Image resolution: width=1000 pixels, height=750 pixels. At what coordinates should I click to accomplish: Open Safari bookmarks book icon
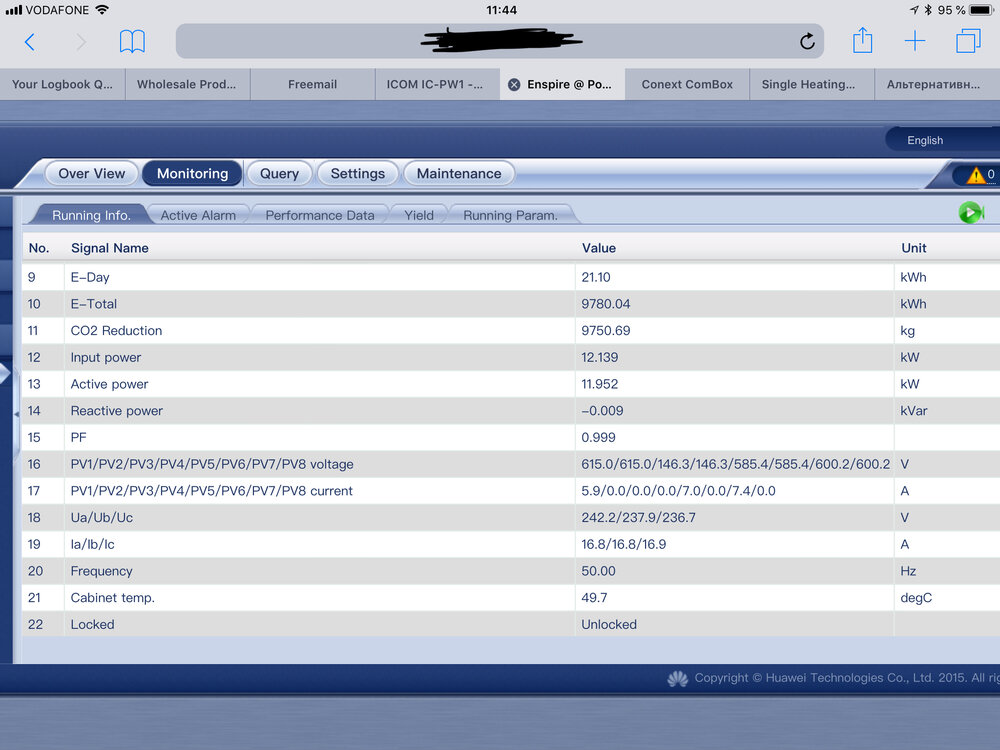(132, 41)
